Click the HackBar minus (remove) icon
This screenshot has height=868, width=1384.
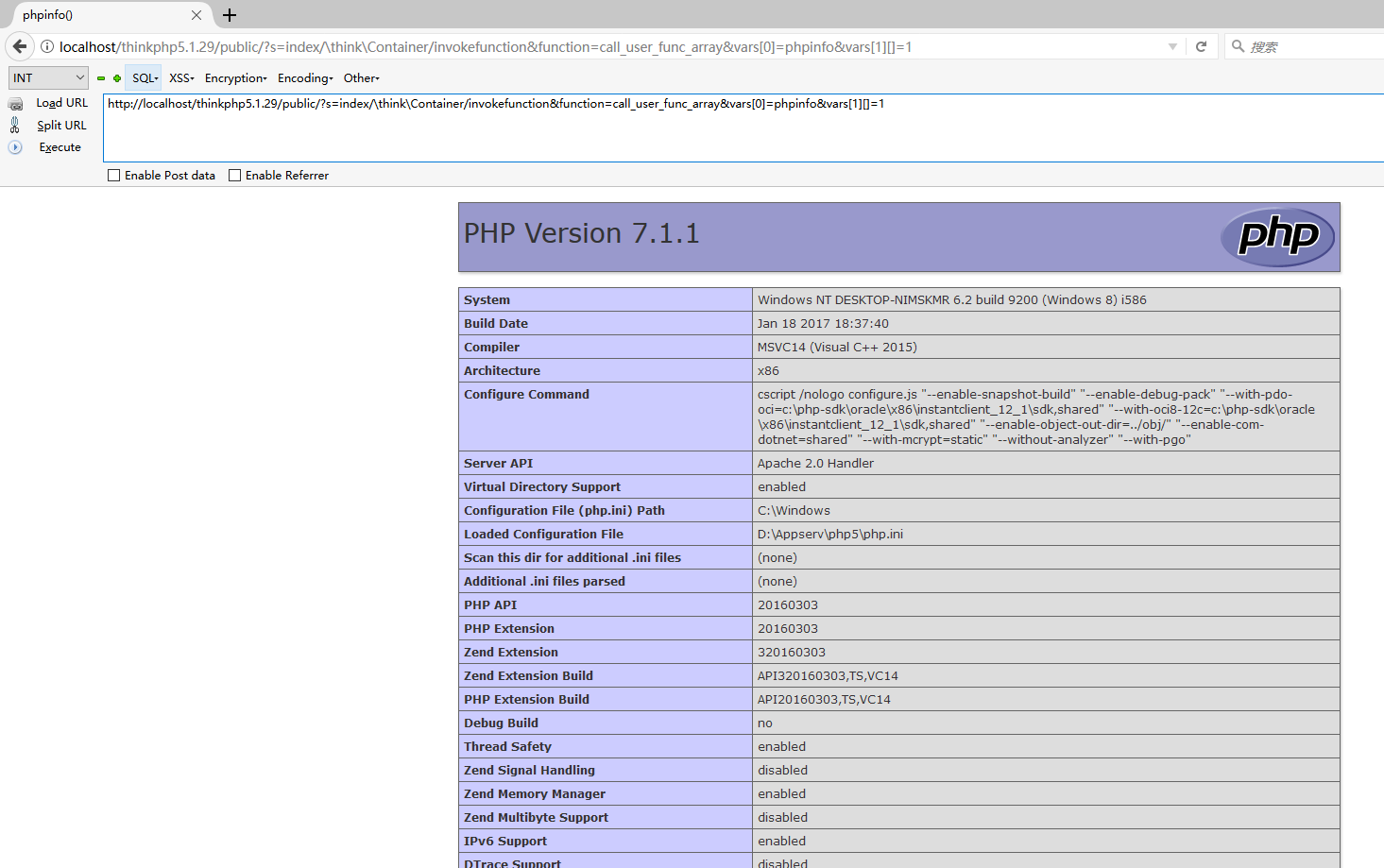coord(101,78)
